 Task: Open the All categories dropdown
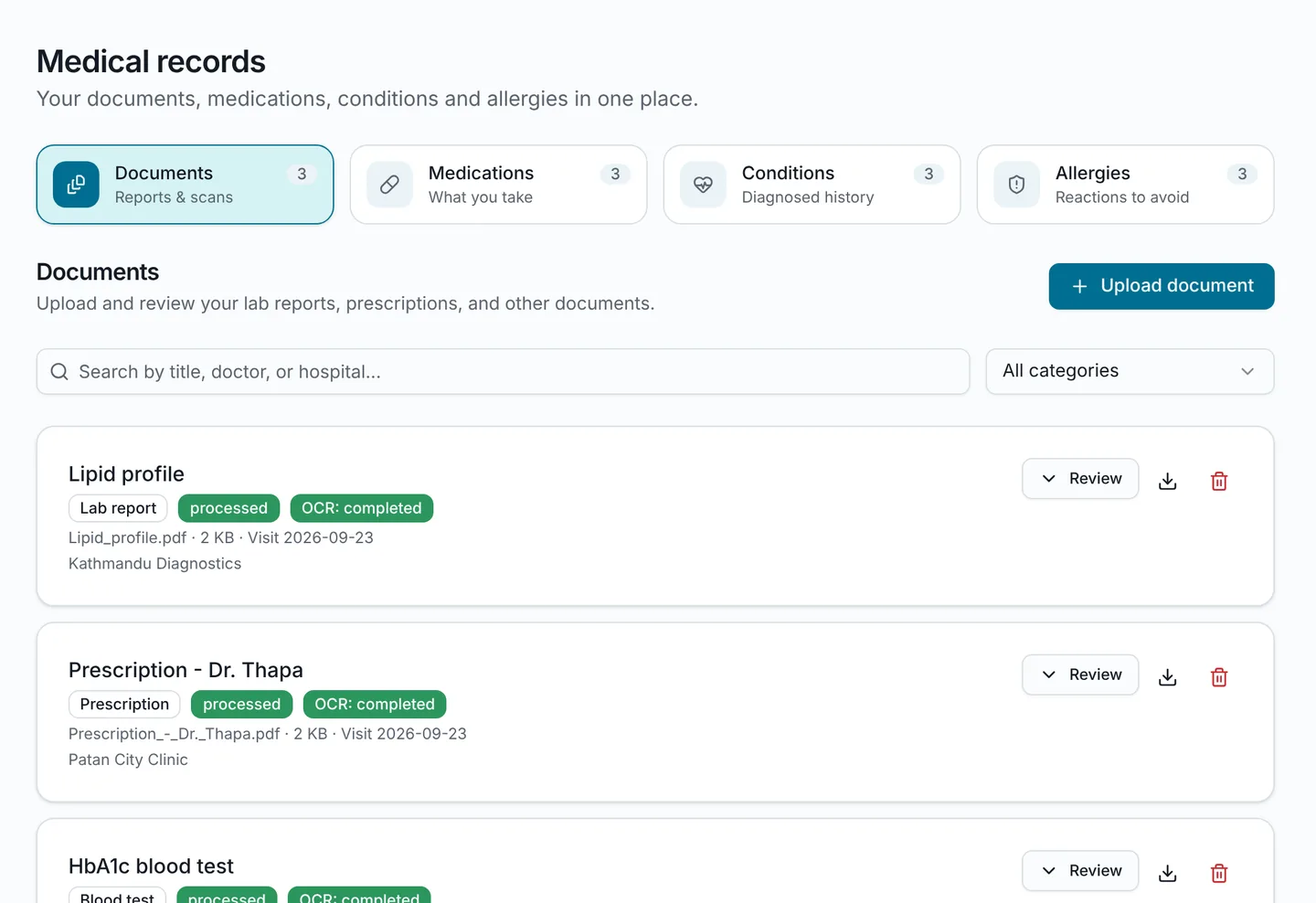point(1130,371)
